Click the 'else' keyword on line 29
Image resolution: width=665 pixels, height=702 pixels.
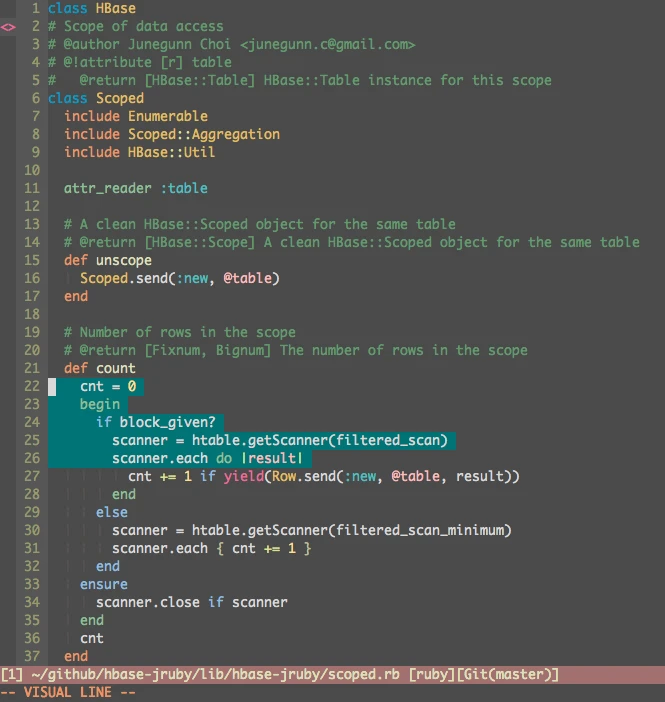pyautogui.click(x=112, y=512)
